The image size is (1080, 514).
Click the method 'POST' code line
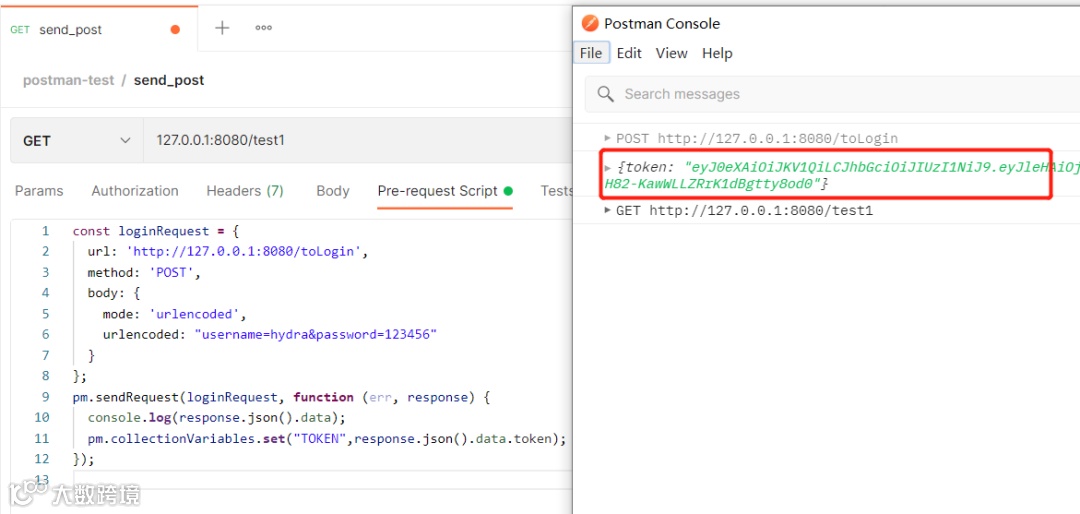[x=143, y=272]
